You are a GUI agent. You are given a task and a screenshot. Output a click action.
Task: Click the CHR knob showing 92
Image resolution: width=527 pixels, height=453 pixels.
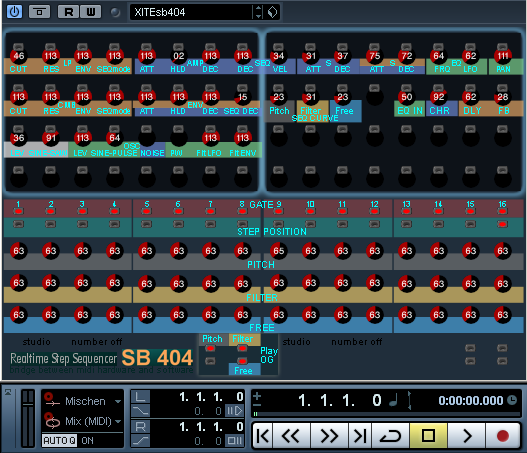click(x=439, y=97)
